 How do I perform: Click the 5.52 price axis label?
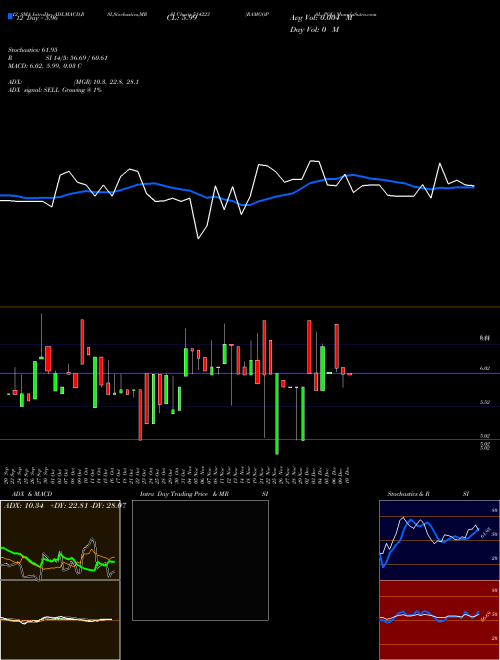pyautogui.click(x=484, y=402)
